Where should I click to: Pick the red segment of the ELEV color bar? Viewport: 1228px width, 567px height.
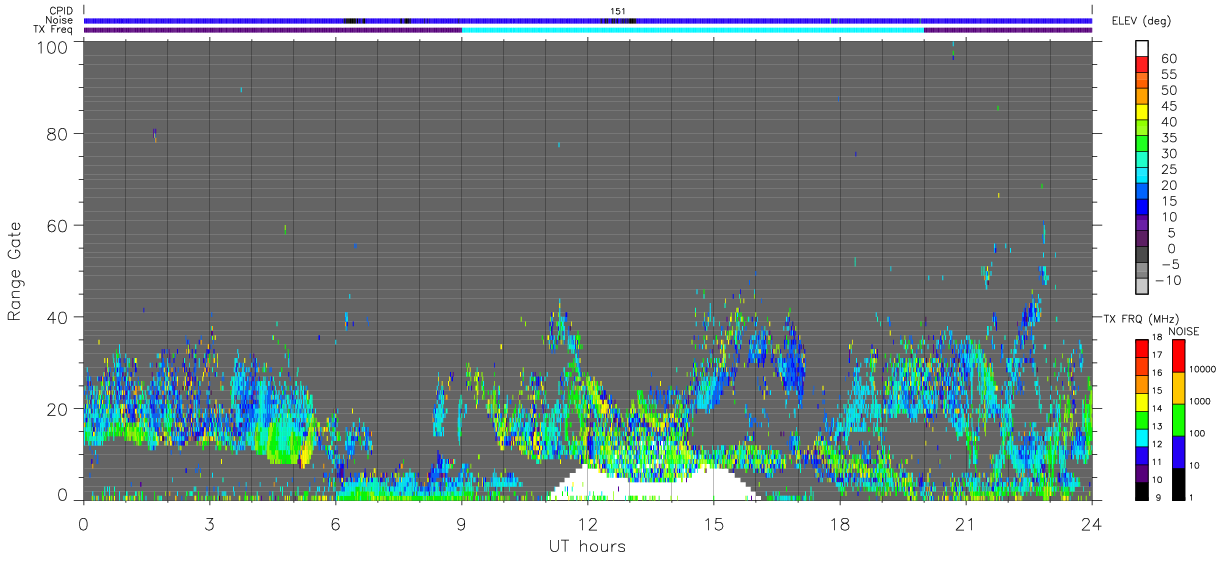(1142, 65)
